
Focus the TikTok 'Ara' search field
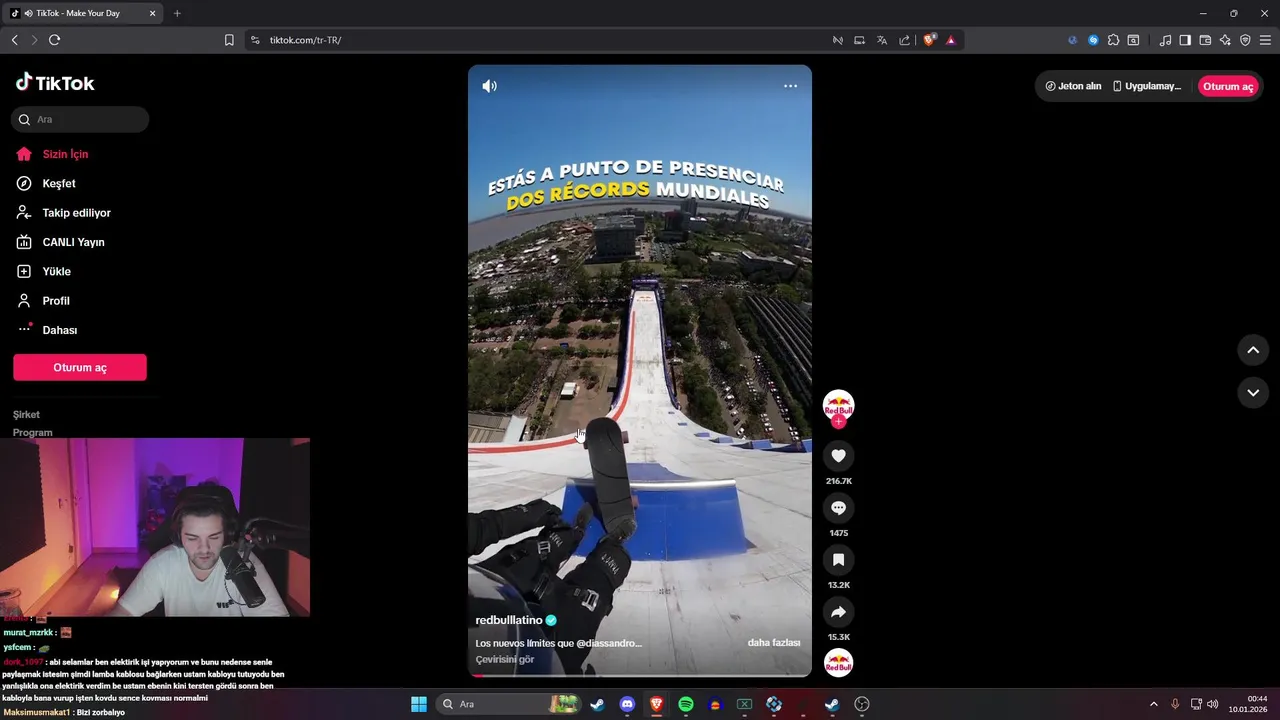80,120
